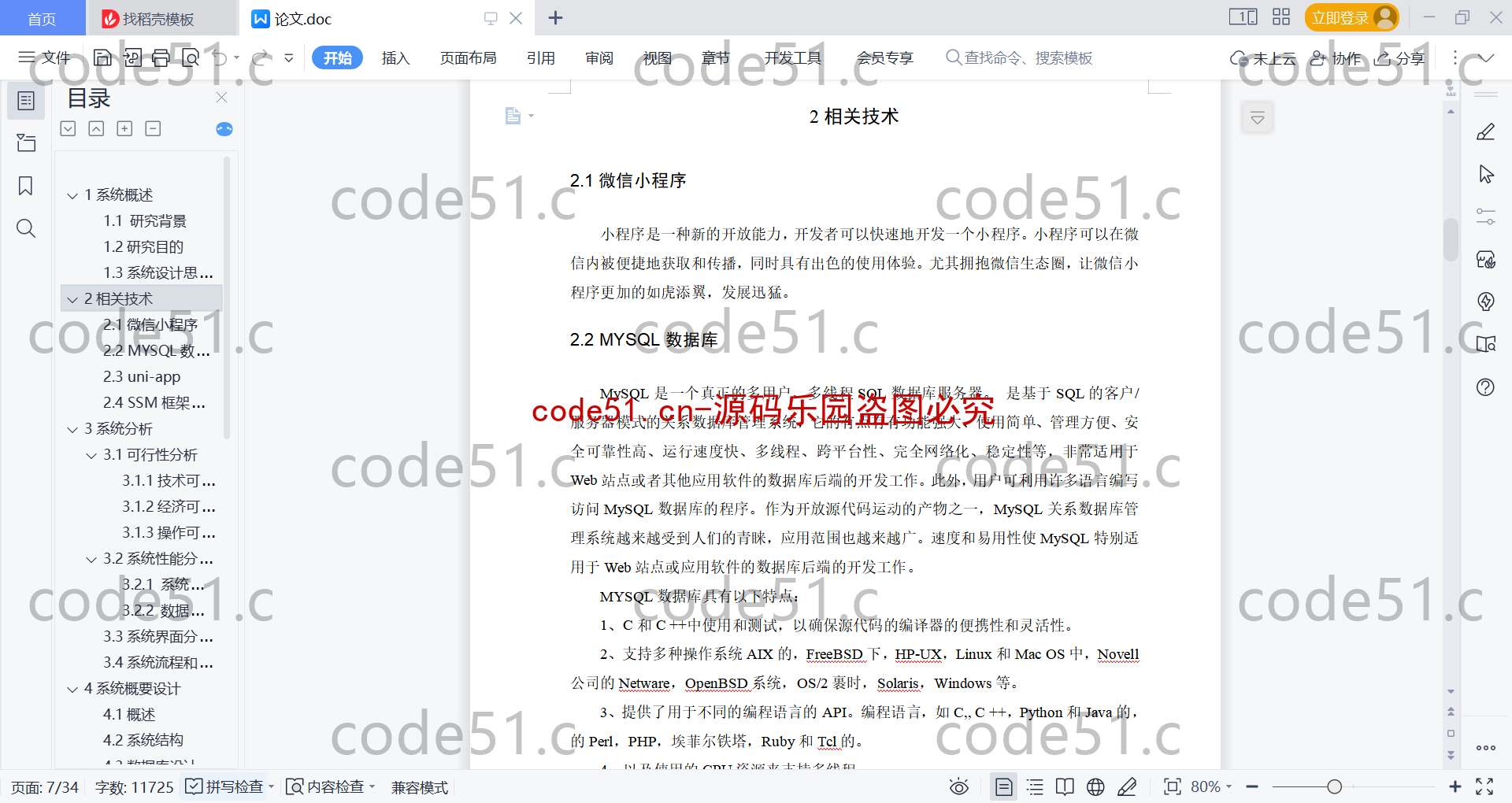Click the minus icon in outline panel toolbar
The height and width of the screenshot is (803, 1512).
click(x=153, y=128)
